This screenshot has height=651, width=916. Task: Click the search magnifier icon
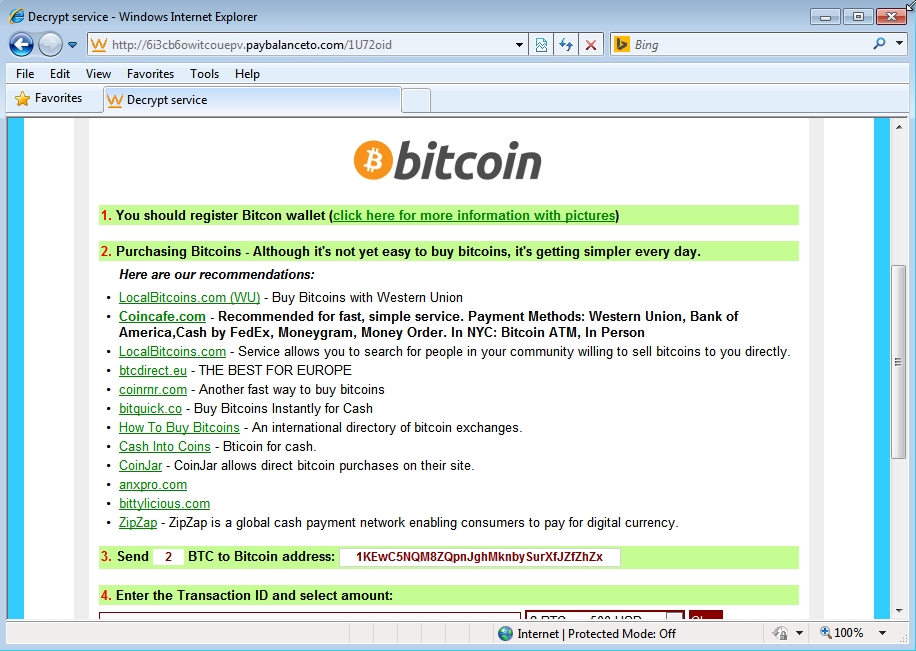(879, 44)
